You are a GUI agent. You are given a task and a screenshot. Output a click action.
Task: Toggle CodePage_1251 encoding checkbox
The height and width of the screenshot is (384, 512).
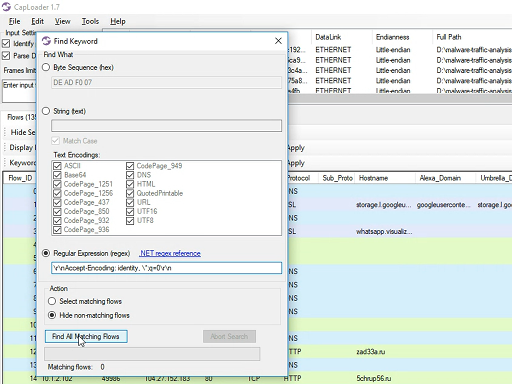(57, 184)
